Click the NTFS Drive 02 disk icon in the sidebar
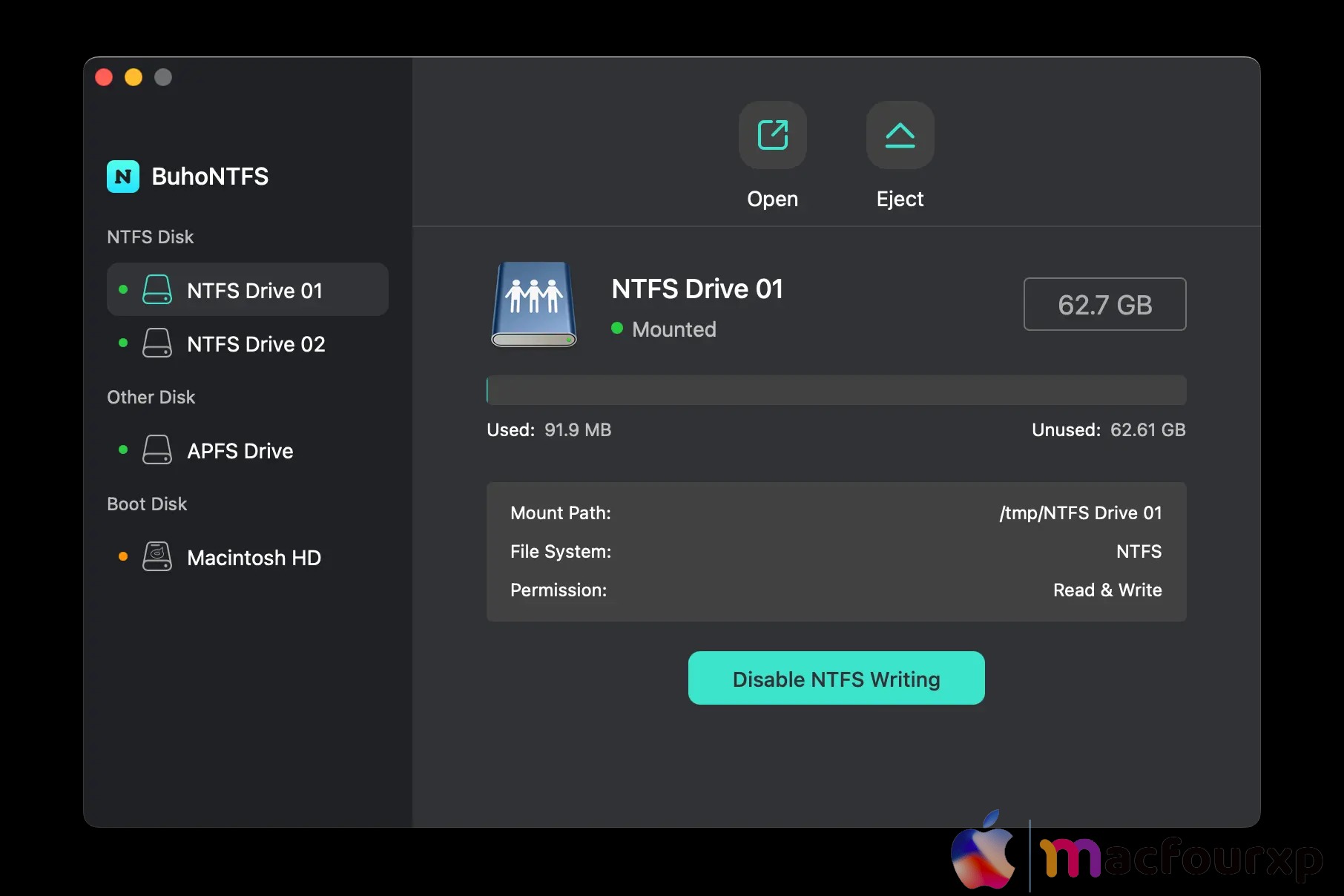Image resolution: width=1344 pixels, height=896 pixels. tap(157, 343)
